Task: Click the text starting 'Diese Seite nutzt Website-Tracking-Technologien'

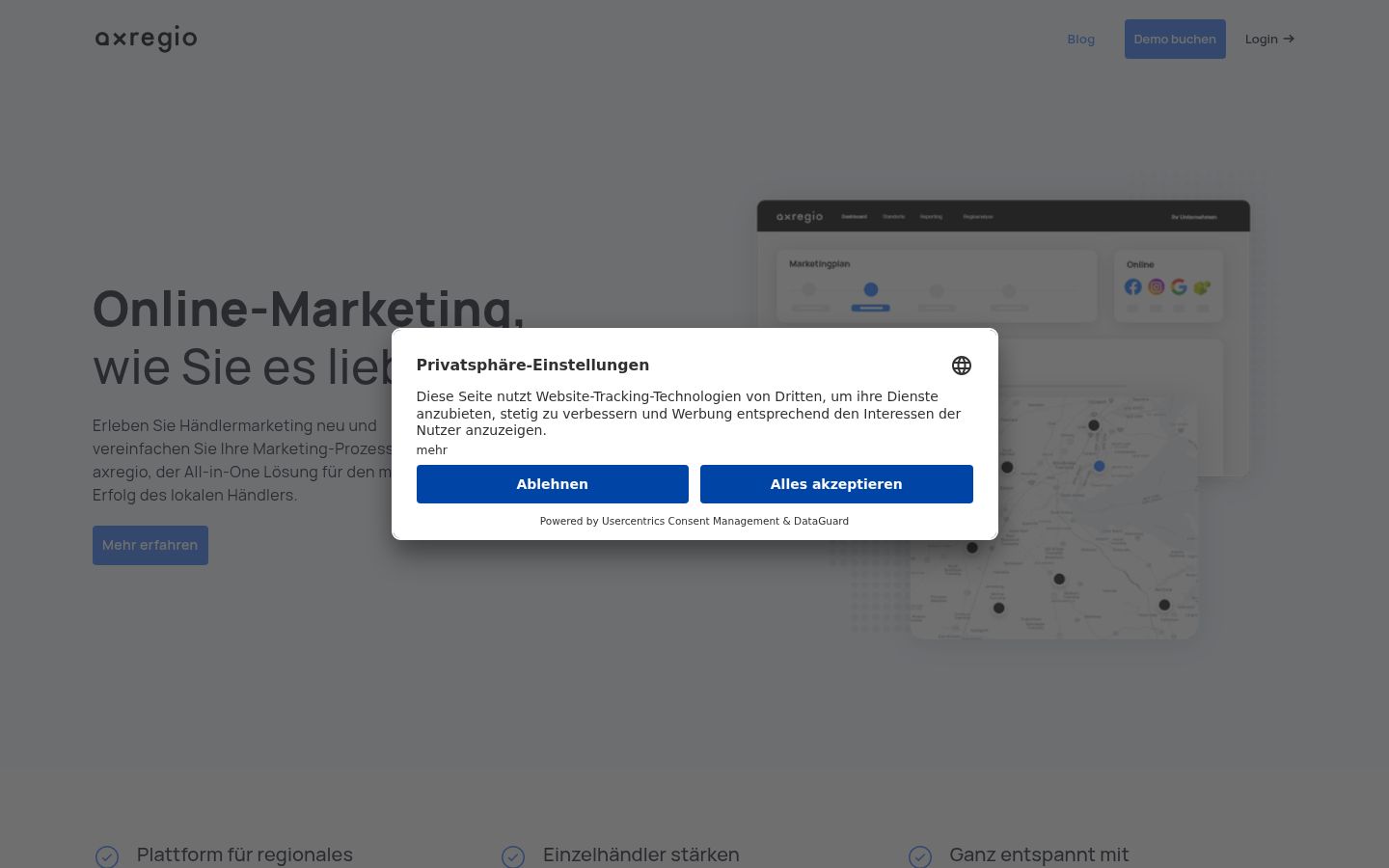Action: point(689,414)
